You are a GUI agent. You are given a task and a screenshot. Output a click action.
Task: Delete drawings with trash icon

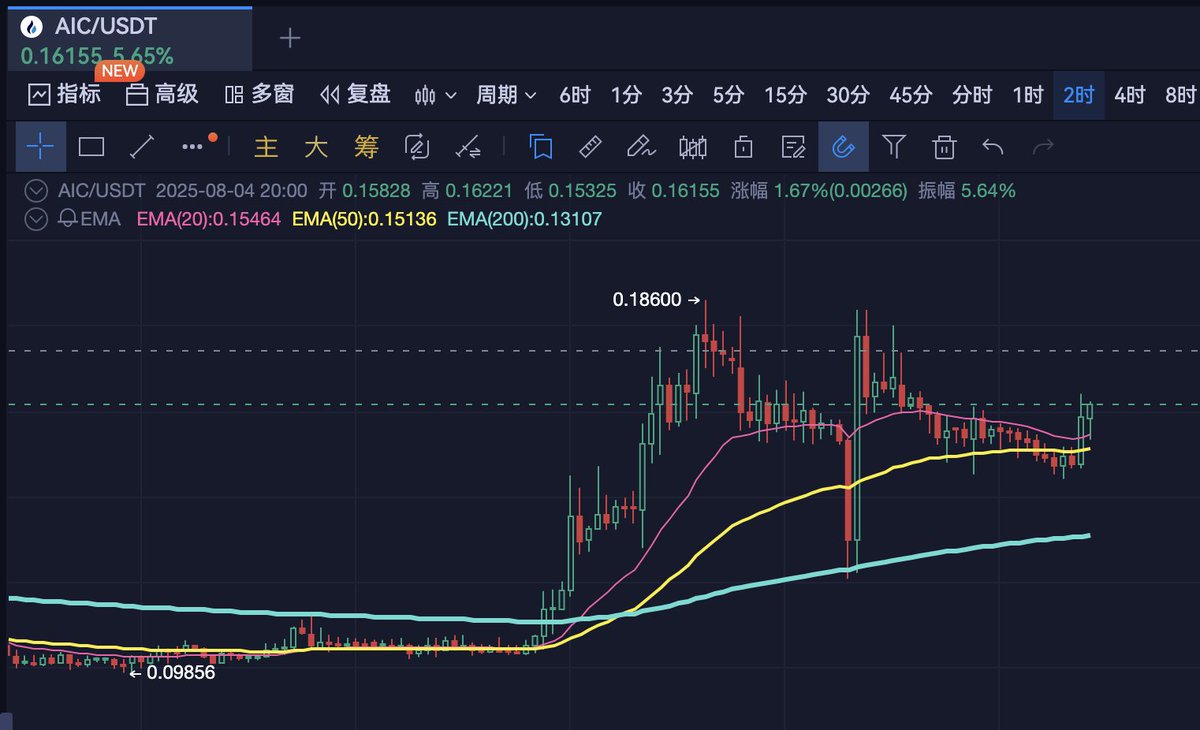(944, 147)
